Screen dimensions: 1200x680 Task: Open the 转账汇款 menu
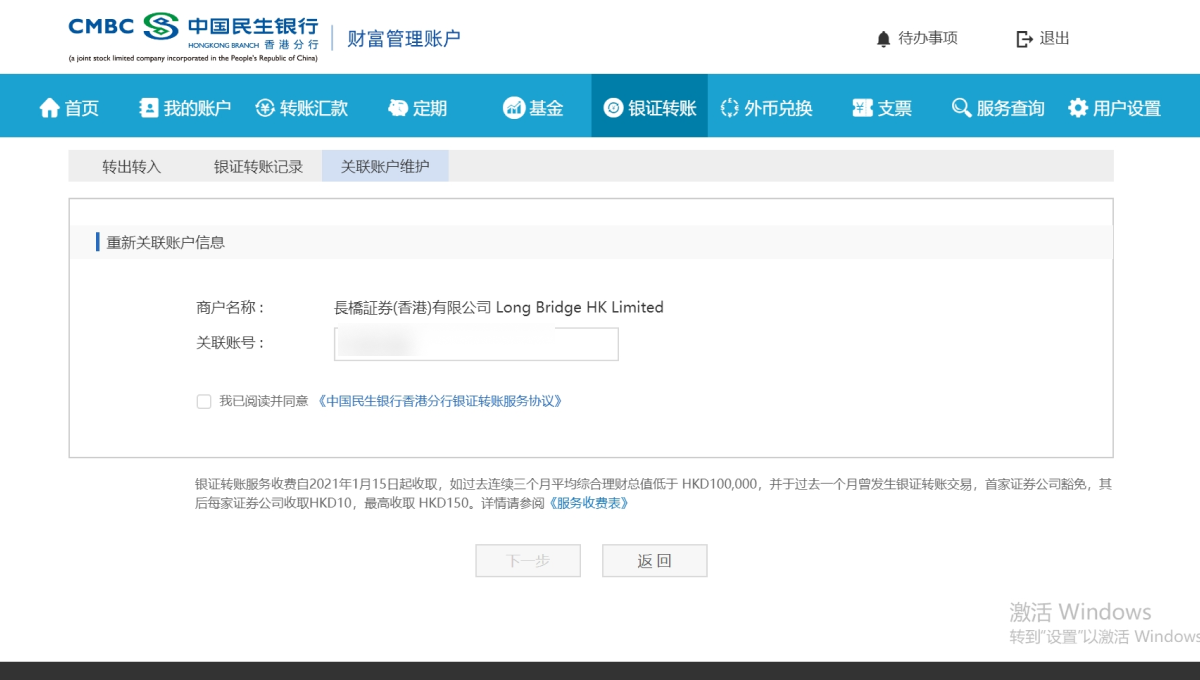(x=302, y=108)
